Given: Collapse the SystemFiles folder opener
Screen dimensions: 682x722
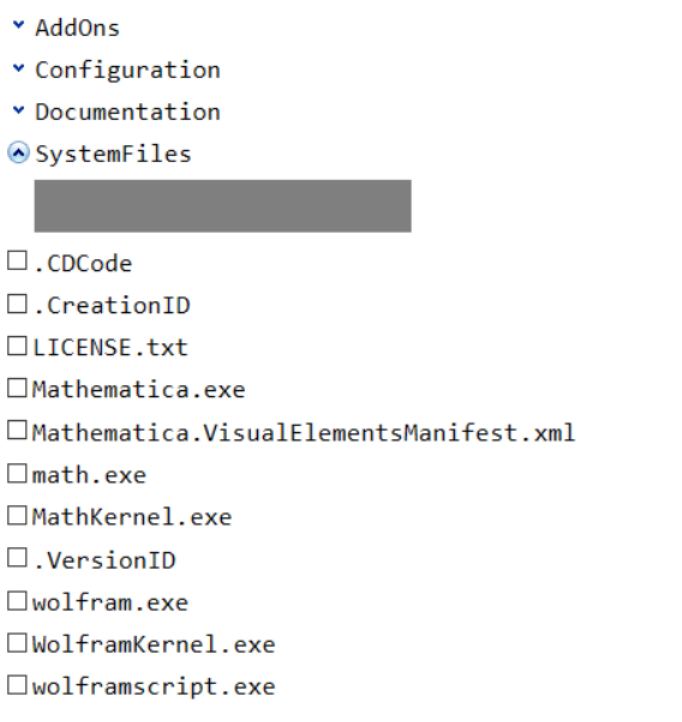Looking at the screenshot, I should coord(18,153).
